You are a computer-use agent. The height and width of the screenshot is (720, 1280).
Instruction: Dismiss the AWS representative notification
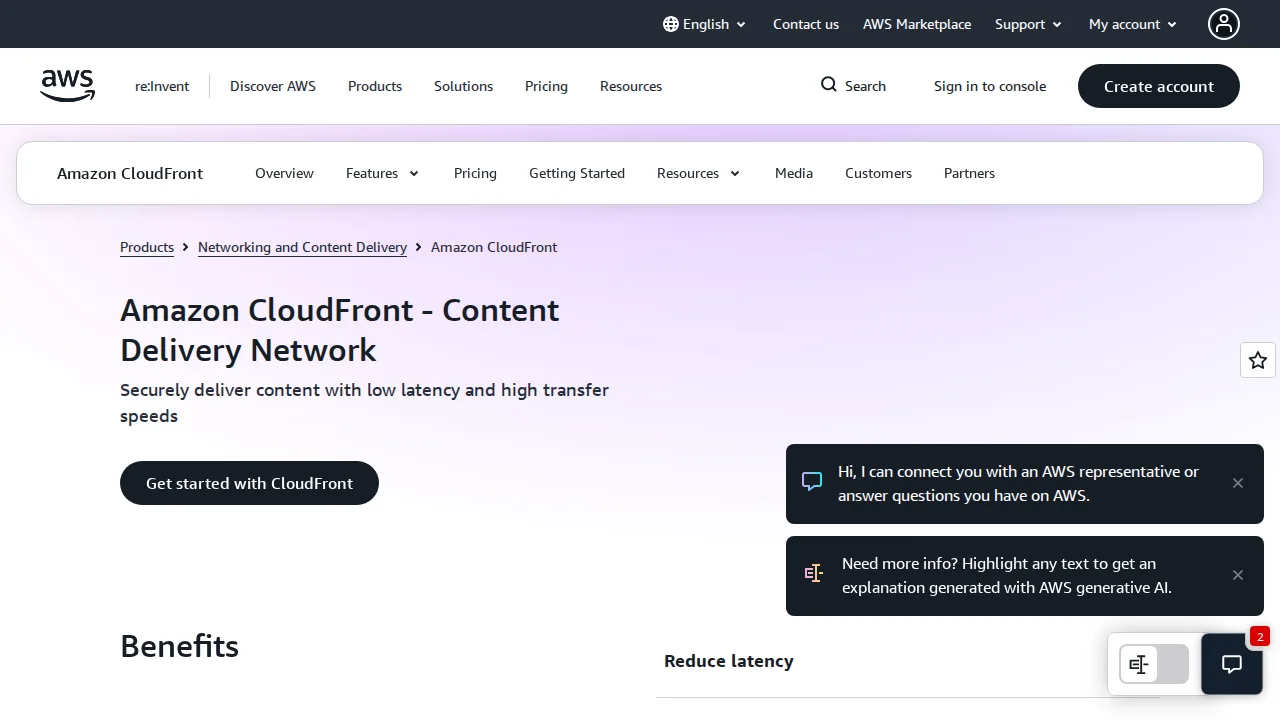[x=1238, y=483]
